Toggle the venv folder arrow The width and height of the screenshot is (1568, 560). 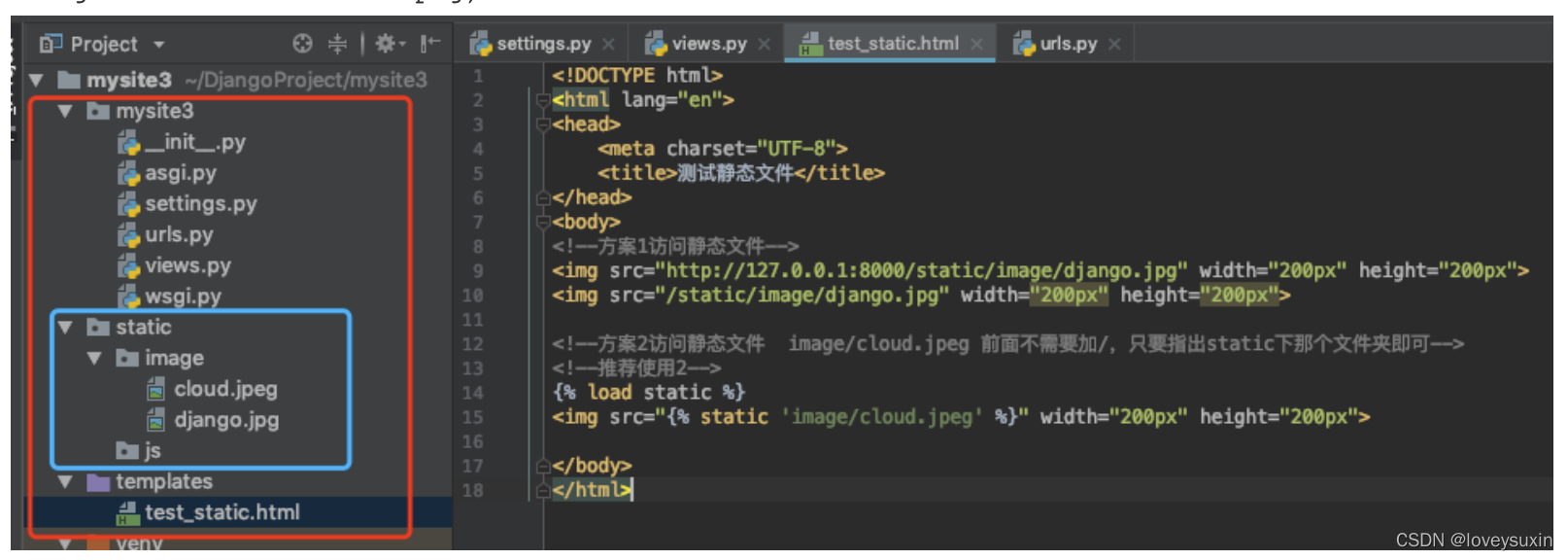pyautogui.click(x=65, y=542)
